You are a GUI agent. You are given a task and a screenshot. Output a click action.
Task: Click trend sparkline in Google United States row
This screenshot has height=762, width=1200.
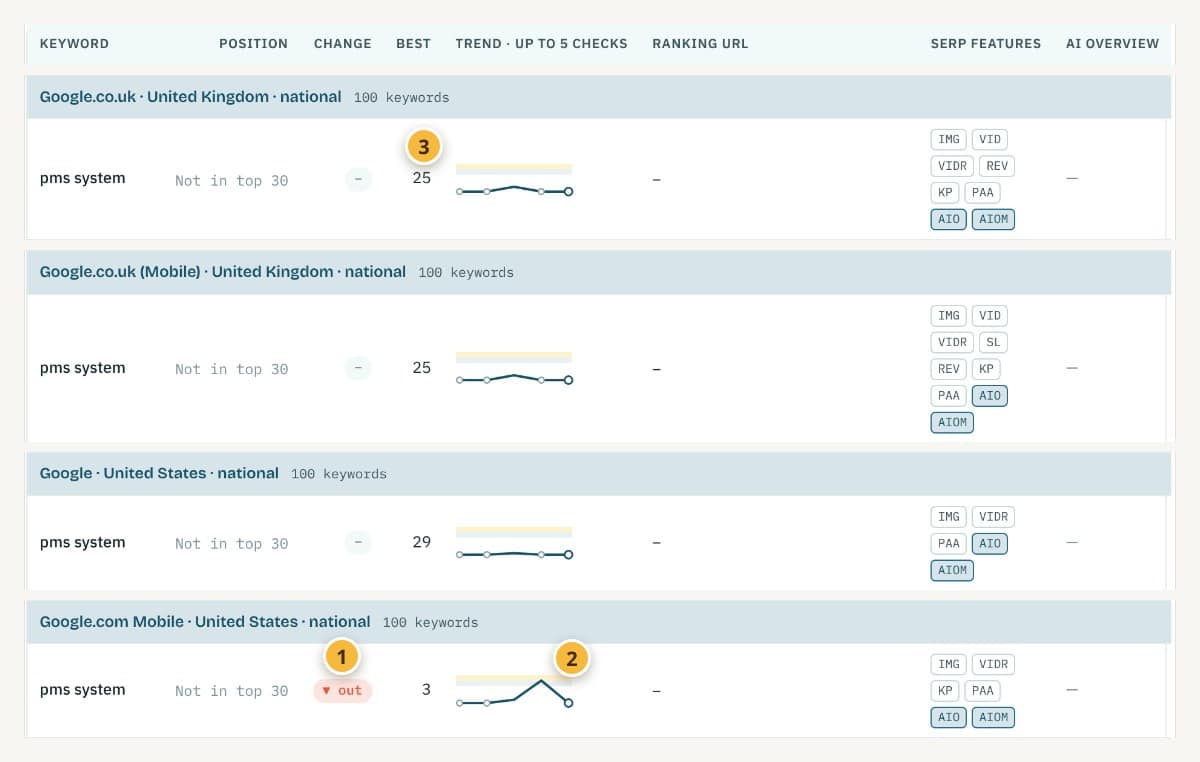514,543
